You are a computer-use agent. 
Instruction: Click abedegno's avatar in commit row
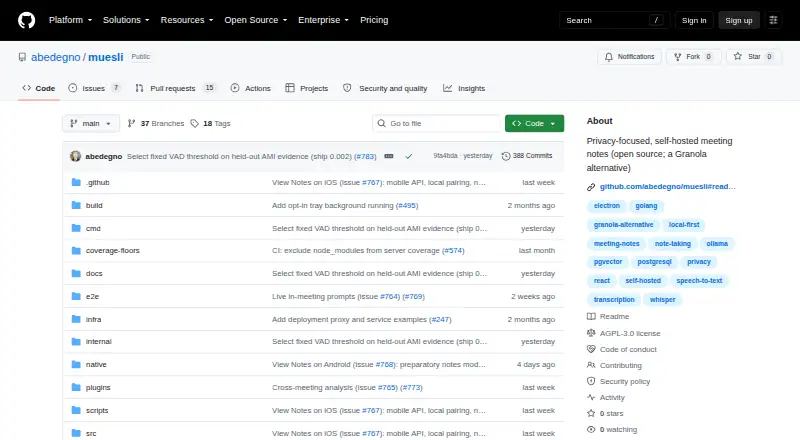(x=76, y=156)
